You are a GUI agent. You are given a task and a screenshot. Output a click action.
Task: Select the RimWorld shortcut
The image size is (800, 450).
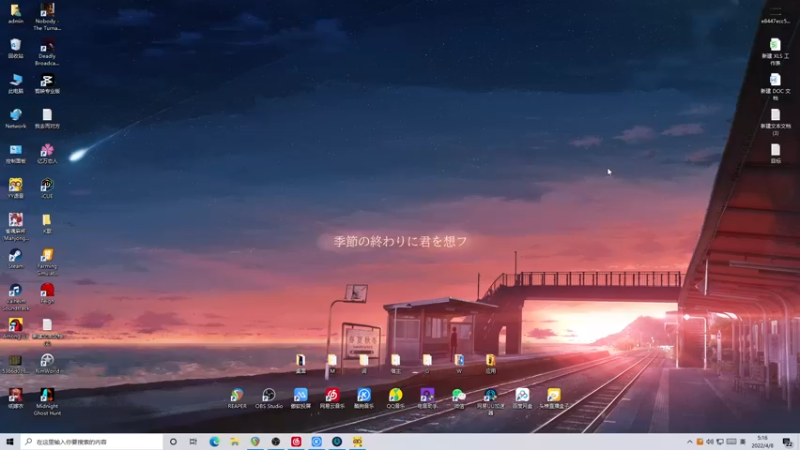click(47, 363)
